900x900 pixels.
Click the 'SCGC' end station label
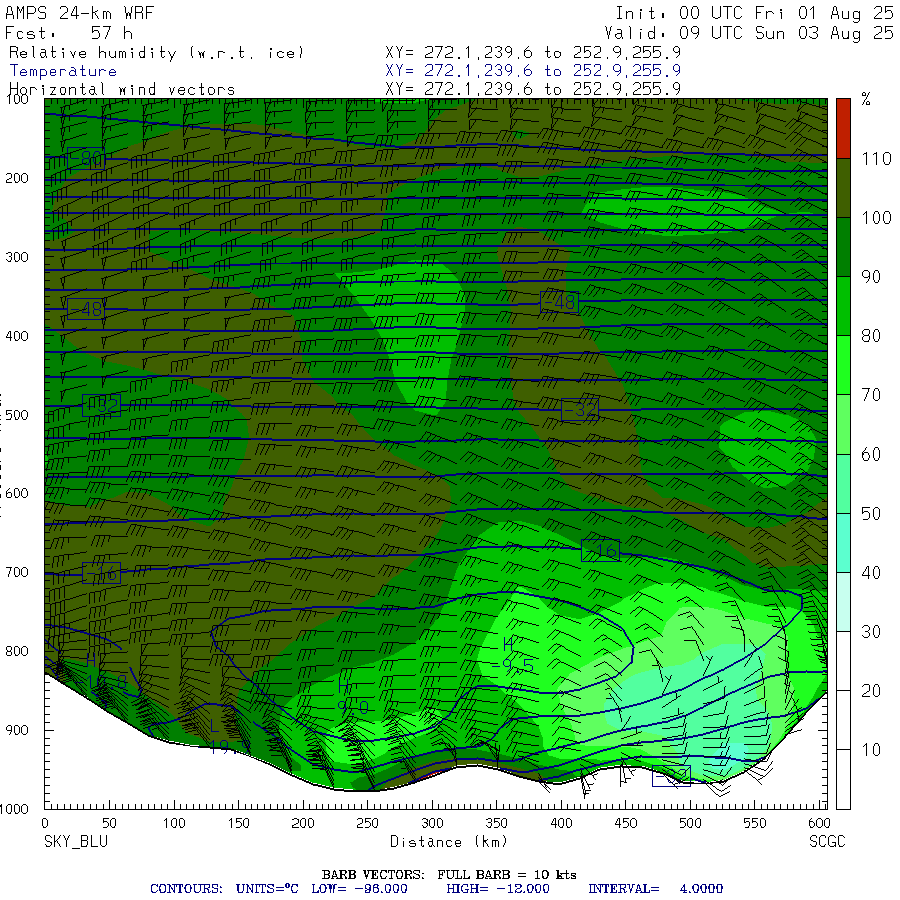point(827,841)
